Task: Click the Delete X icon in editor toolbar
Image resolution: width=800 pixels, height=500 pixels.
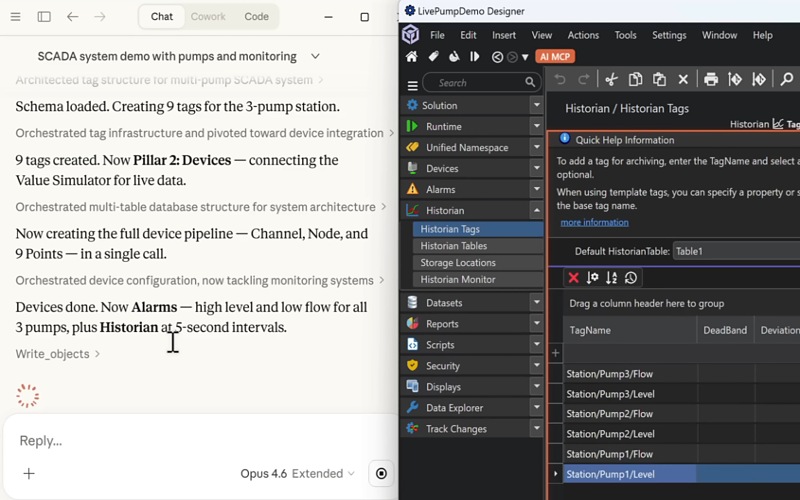Action: (x=683, y=80)
